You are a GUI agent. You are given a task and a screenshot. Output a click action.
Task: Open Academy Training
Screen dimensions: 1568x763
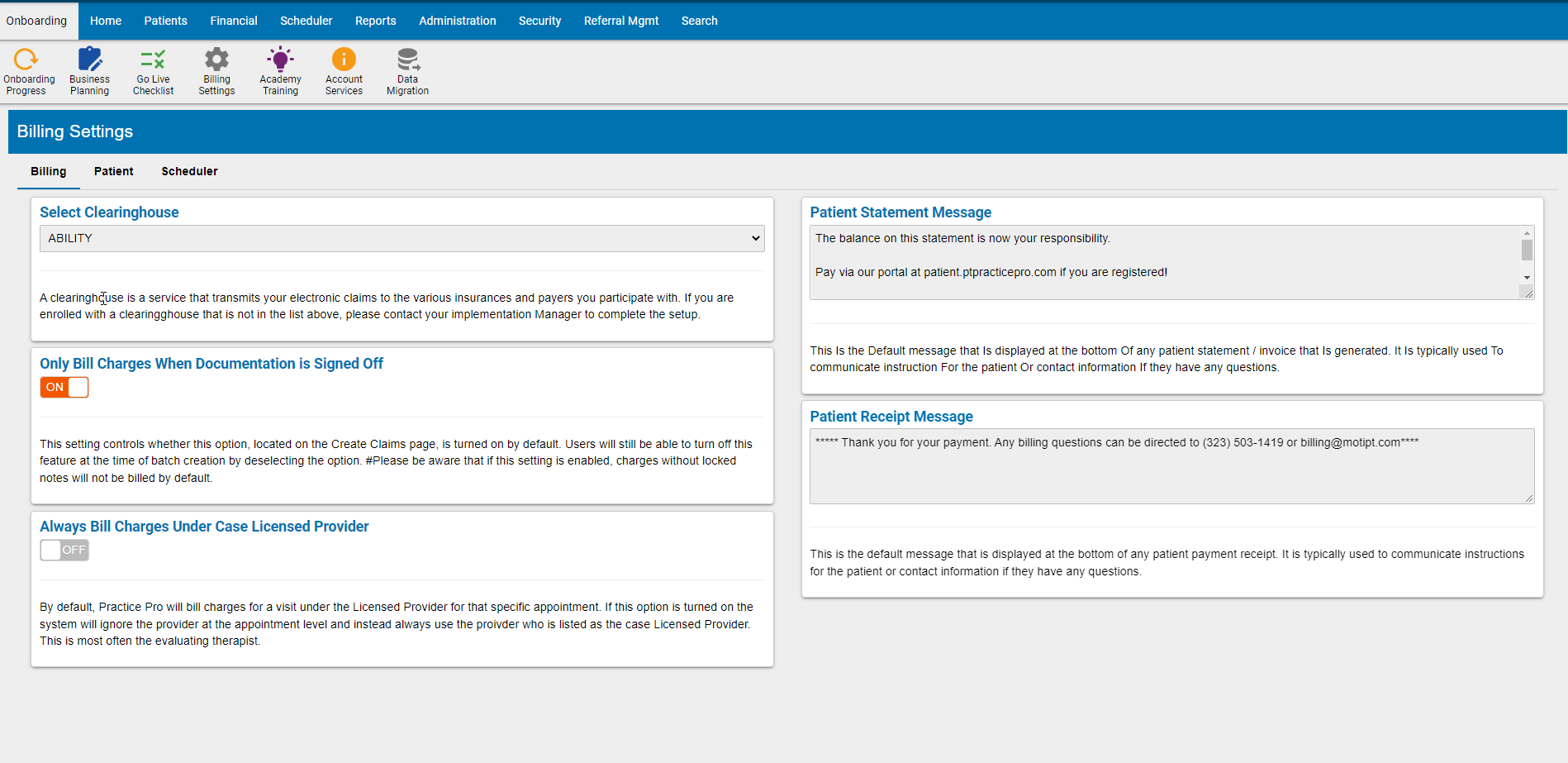tap(280, 70)
